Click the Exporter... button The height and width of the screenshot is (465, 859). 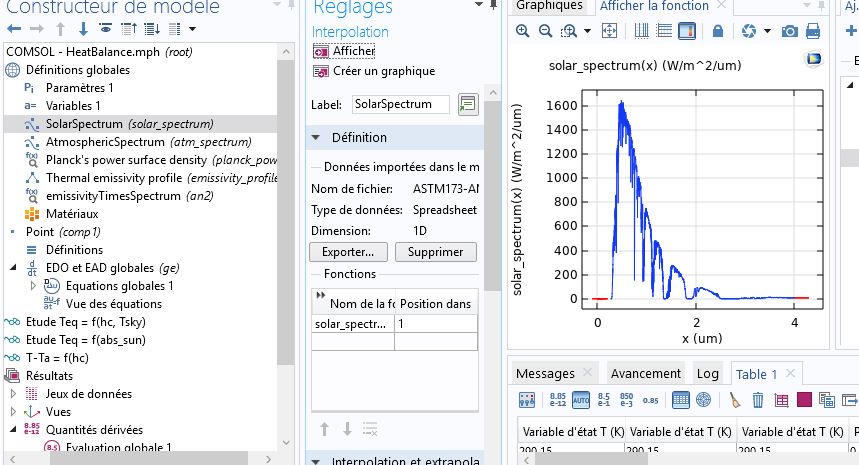click(347, 252)
